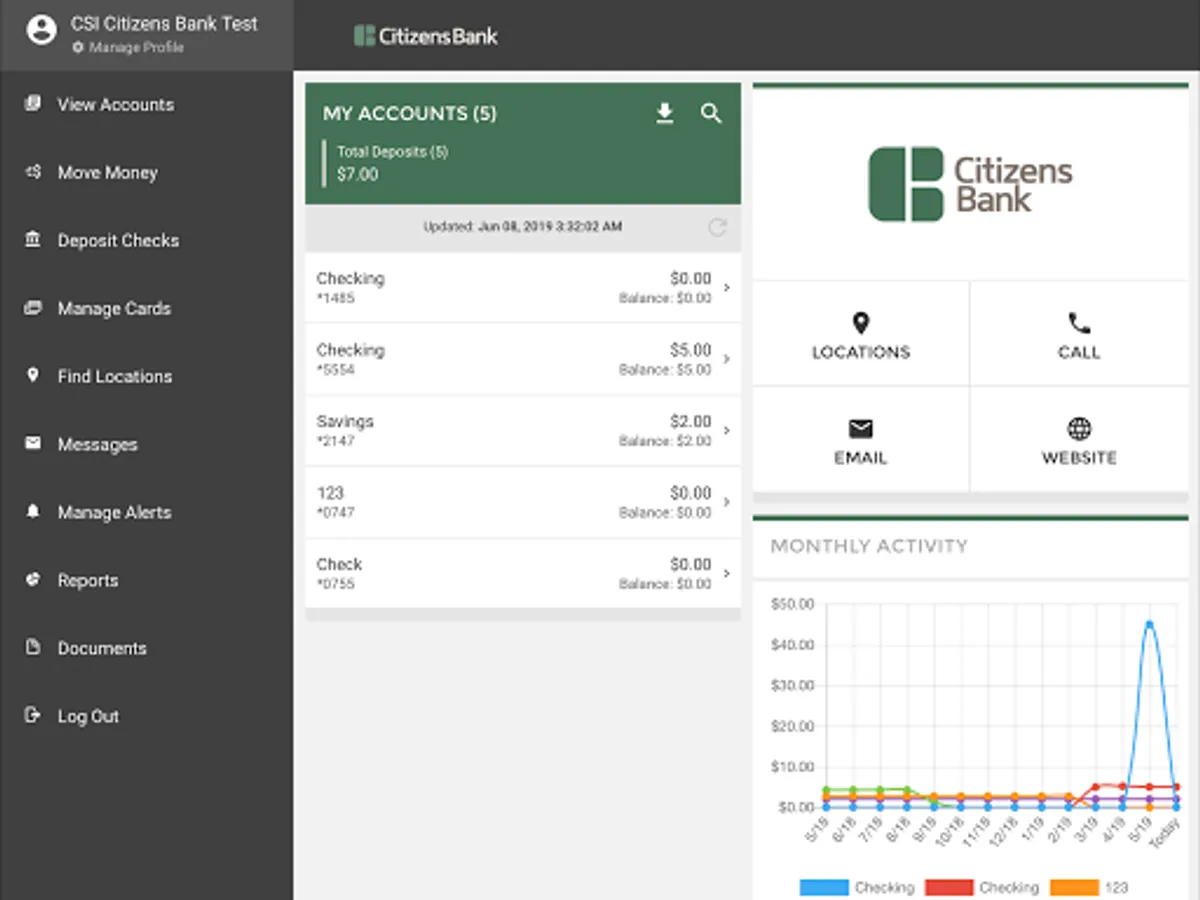1200x900 pixels.
Task: Click the Citizens Bank header logo
Action: (426, 36)
